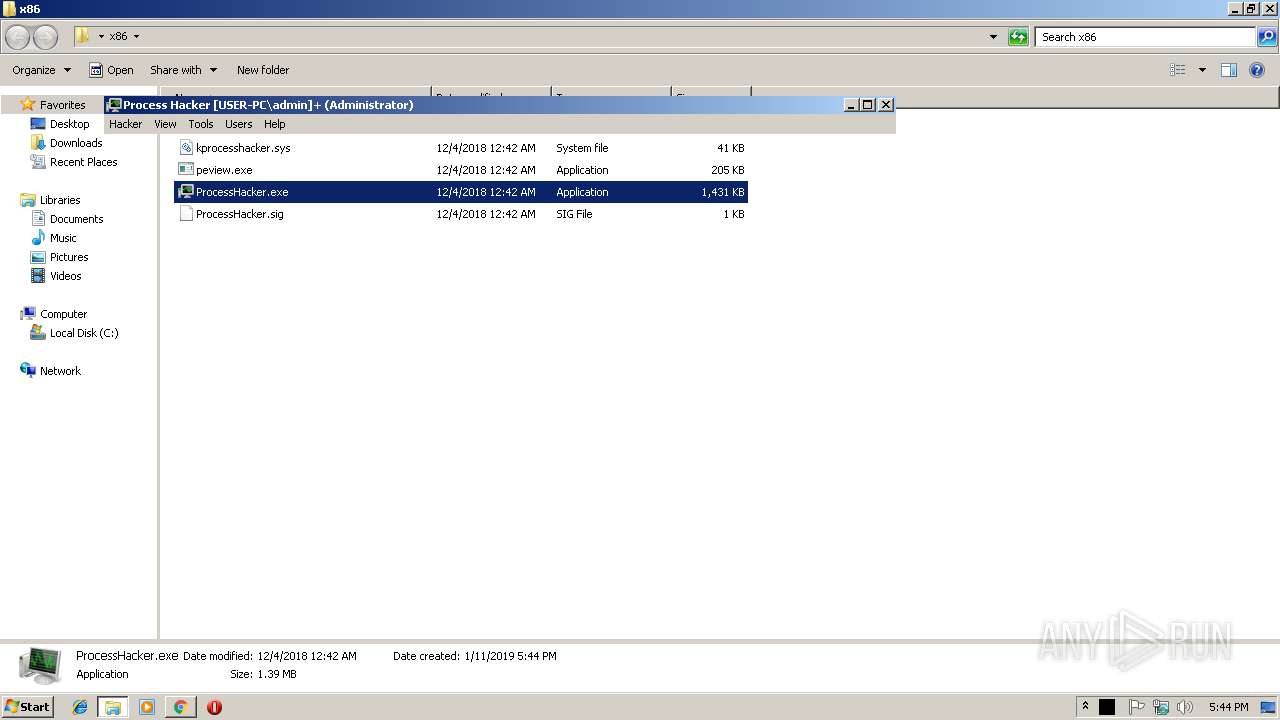Viewport: 1280px width, 720px height.
Task: Show hidden tray icons arrow
Action: [x=1086, y=706]
